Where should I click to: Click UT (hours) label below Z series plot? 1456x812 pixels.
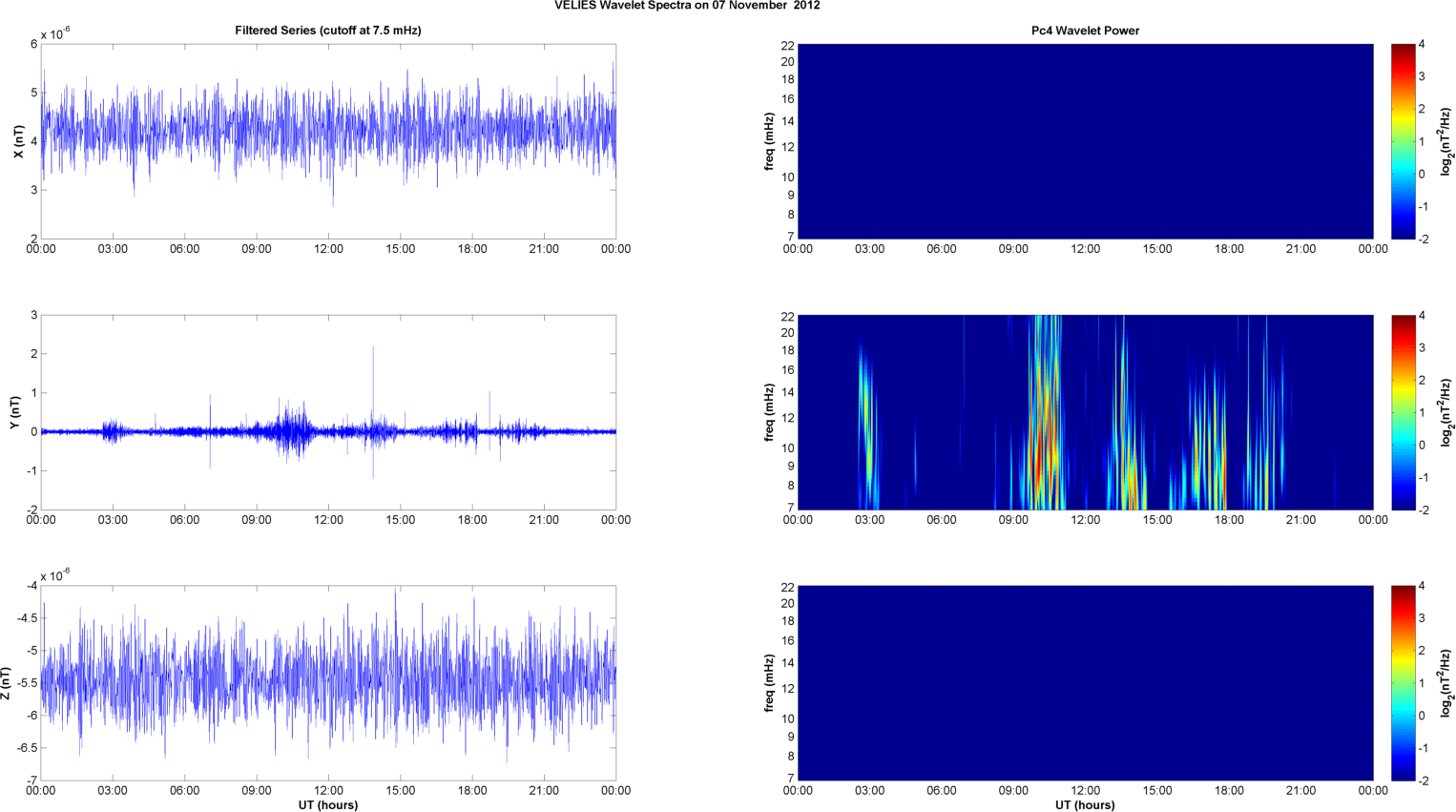click(327, 804)
